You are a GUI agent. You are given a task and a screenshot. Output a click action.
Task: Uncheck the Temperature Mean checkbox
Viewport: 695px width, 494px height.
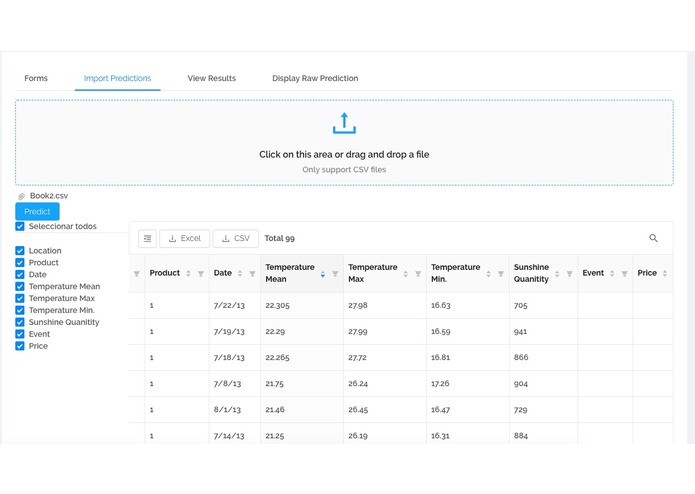coord(20,287)
